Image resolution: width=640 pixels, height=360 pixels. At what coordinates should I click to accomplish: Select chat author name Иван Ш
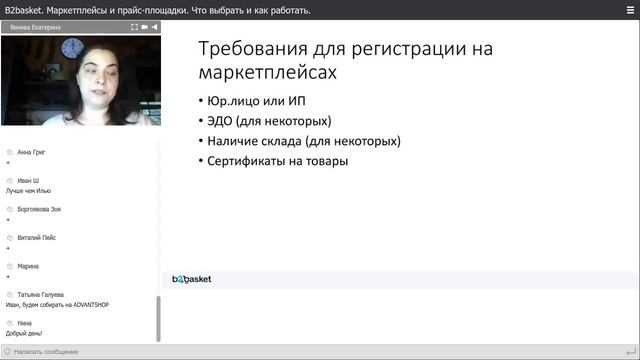click(28, 180)
